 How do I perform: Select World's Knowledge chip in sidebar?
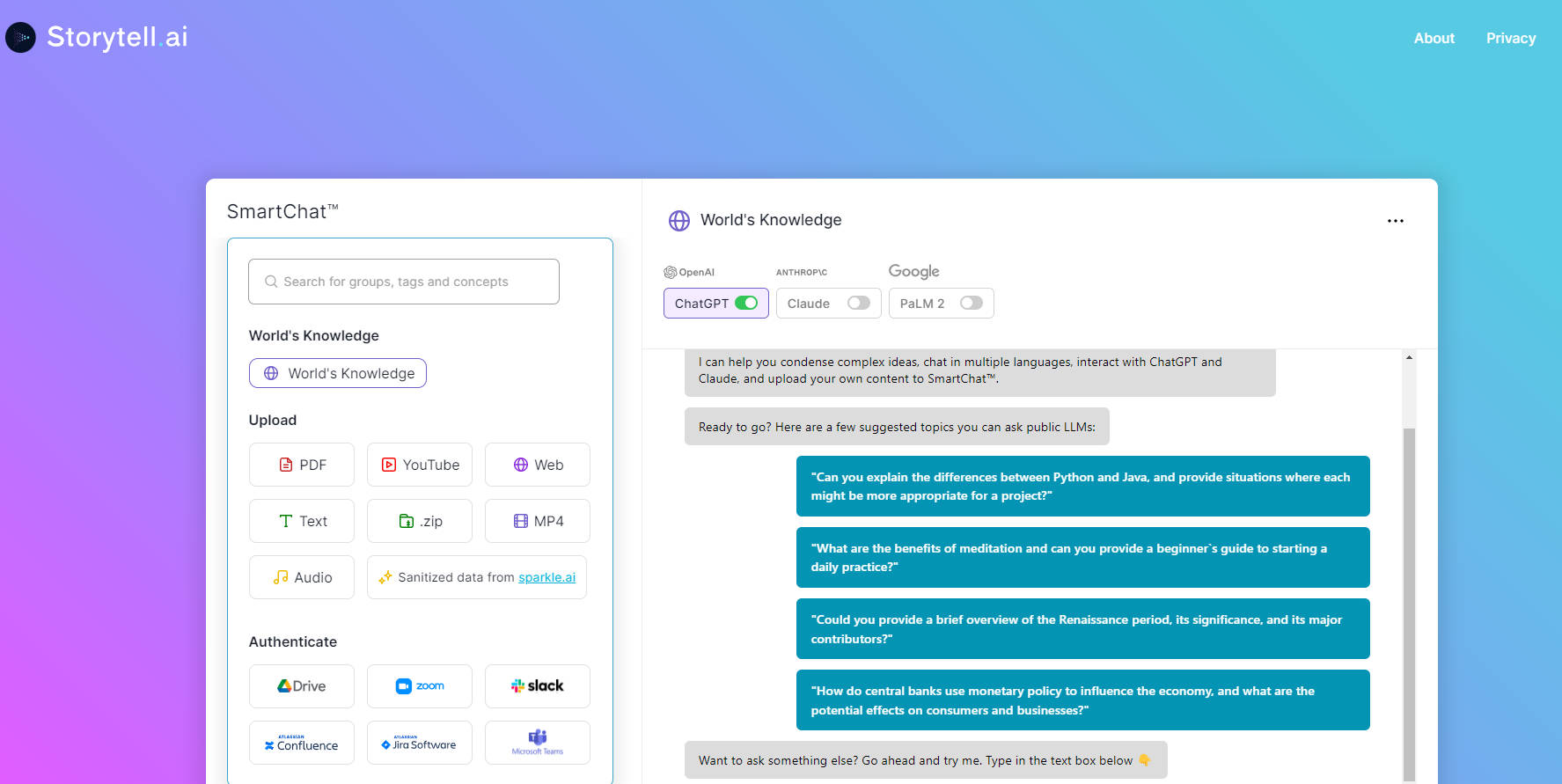point(338,373)
